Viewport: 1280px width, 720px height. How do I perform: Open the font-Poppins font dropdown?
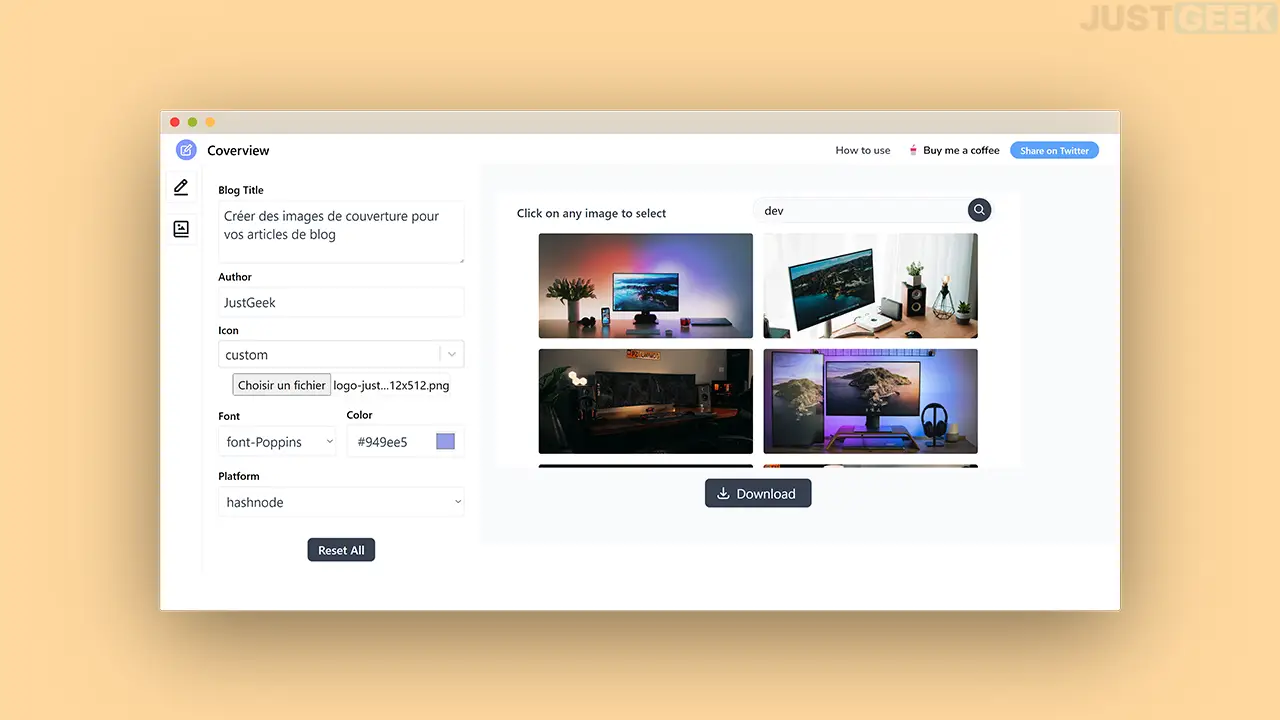276,441
